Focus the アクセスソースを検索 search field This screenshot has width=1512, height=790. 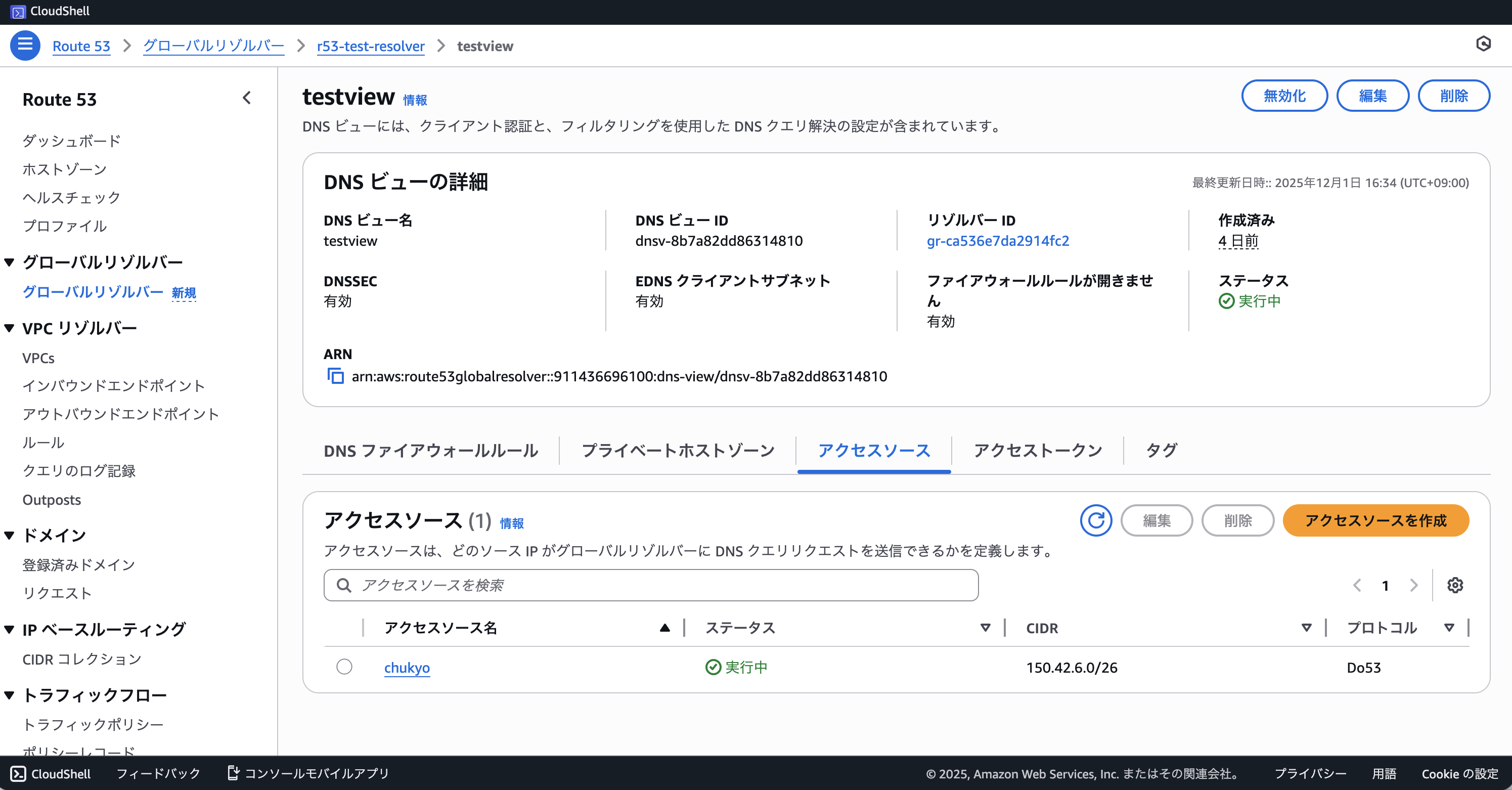(651, 585)
